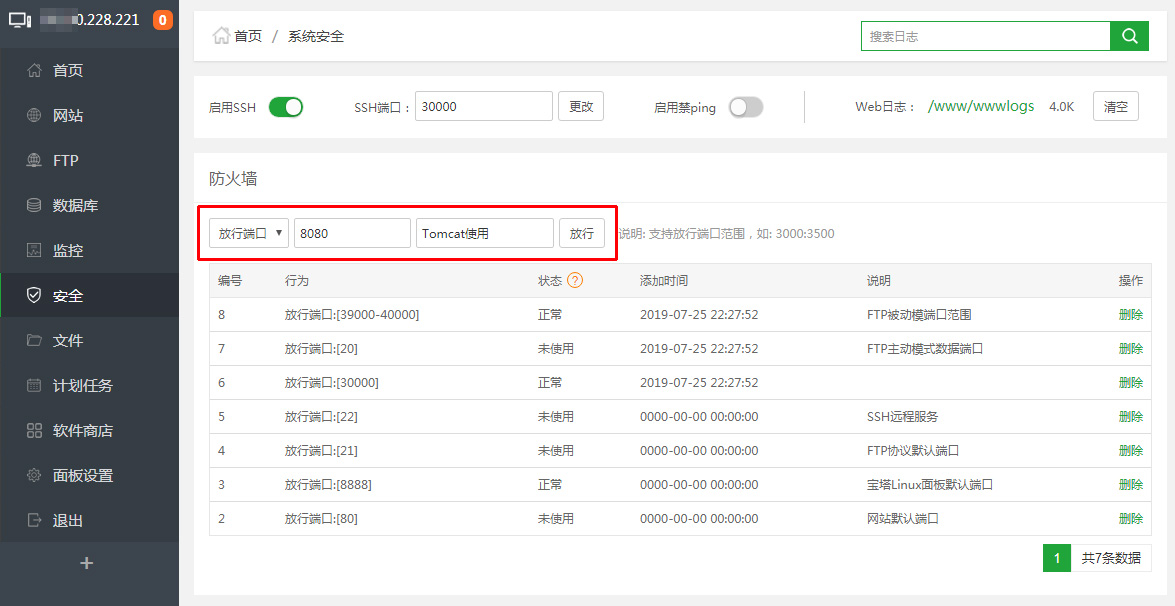Delete the port 8888 firewall rule
Viewport: 1175px width, 606px height.
tap(1130, 484)
